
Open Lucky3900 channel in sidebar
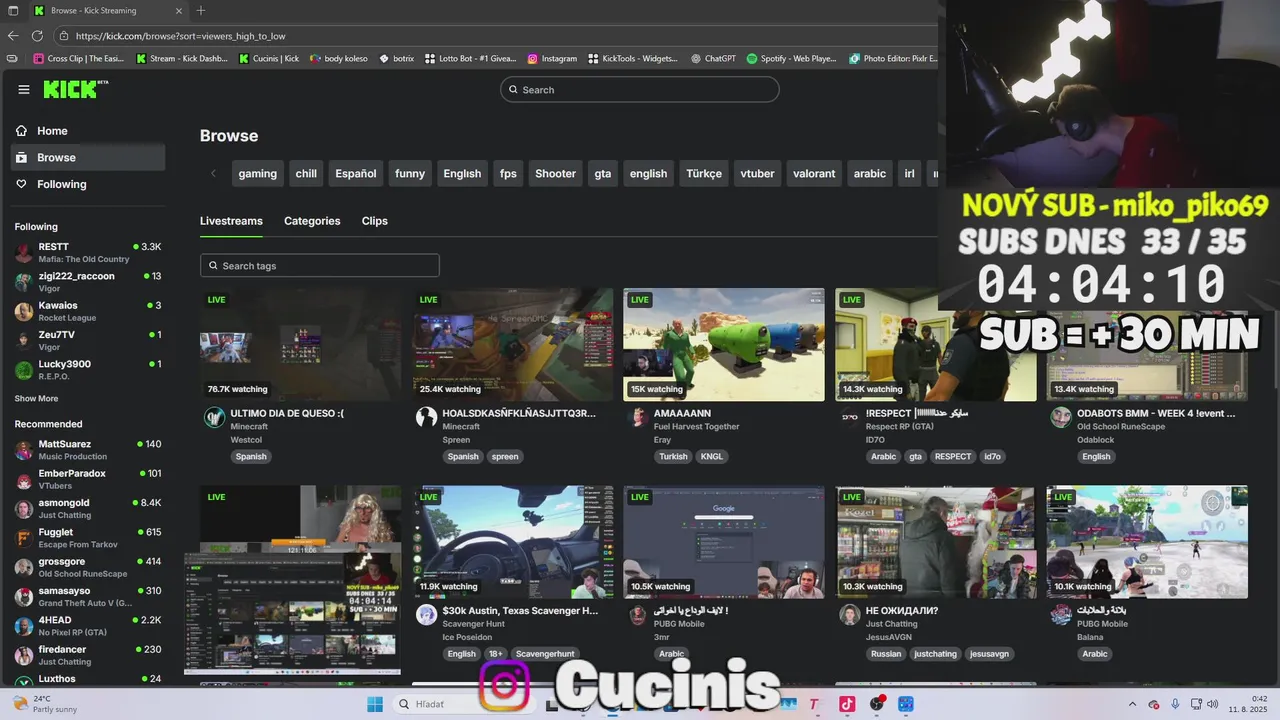coord(88,370)
